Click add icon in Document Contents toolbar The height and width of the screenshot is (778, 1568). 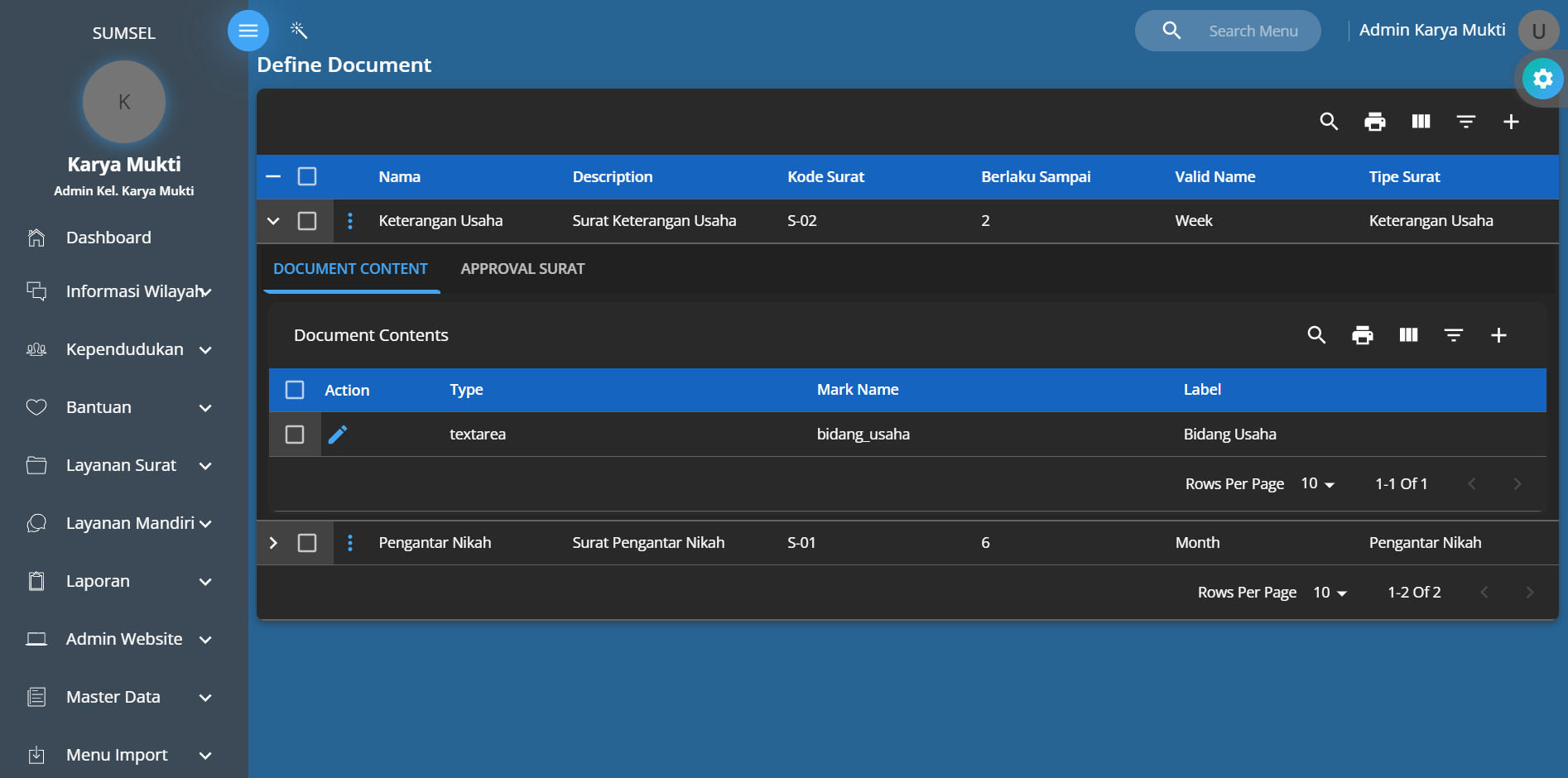pos(1498,335)
